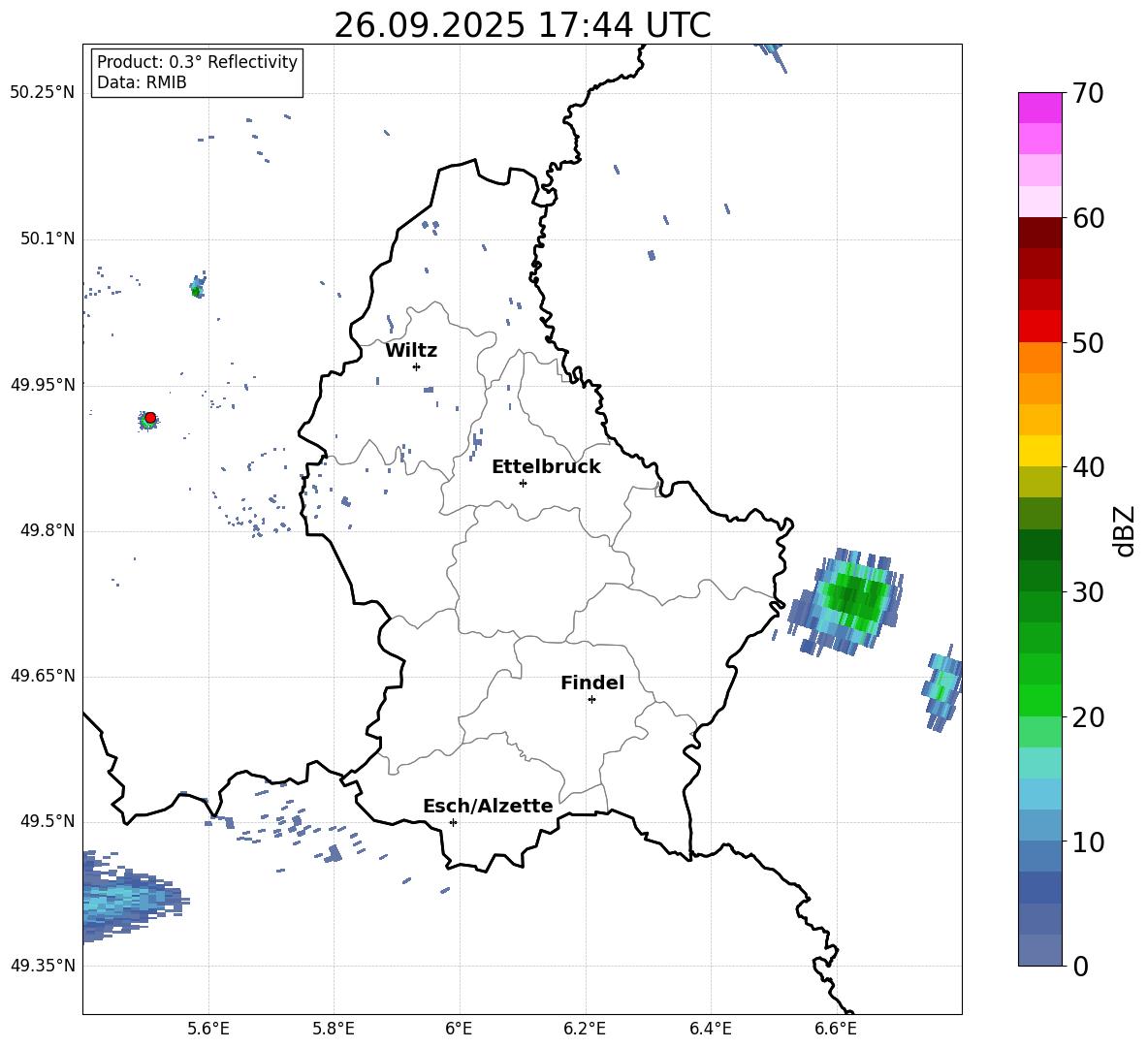Image resolution: width=1148 pixels, height=1048 pixels.
Task: Click the 49.5°N latitude label
Action: [48, 821]
